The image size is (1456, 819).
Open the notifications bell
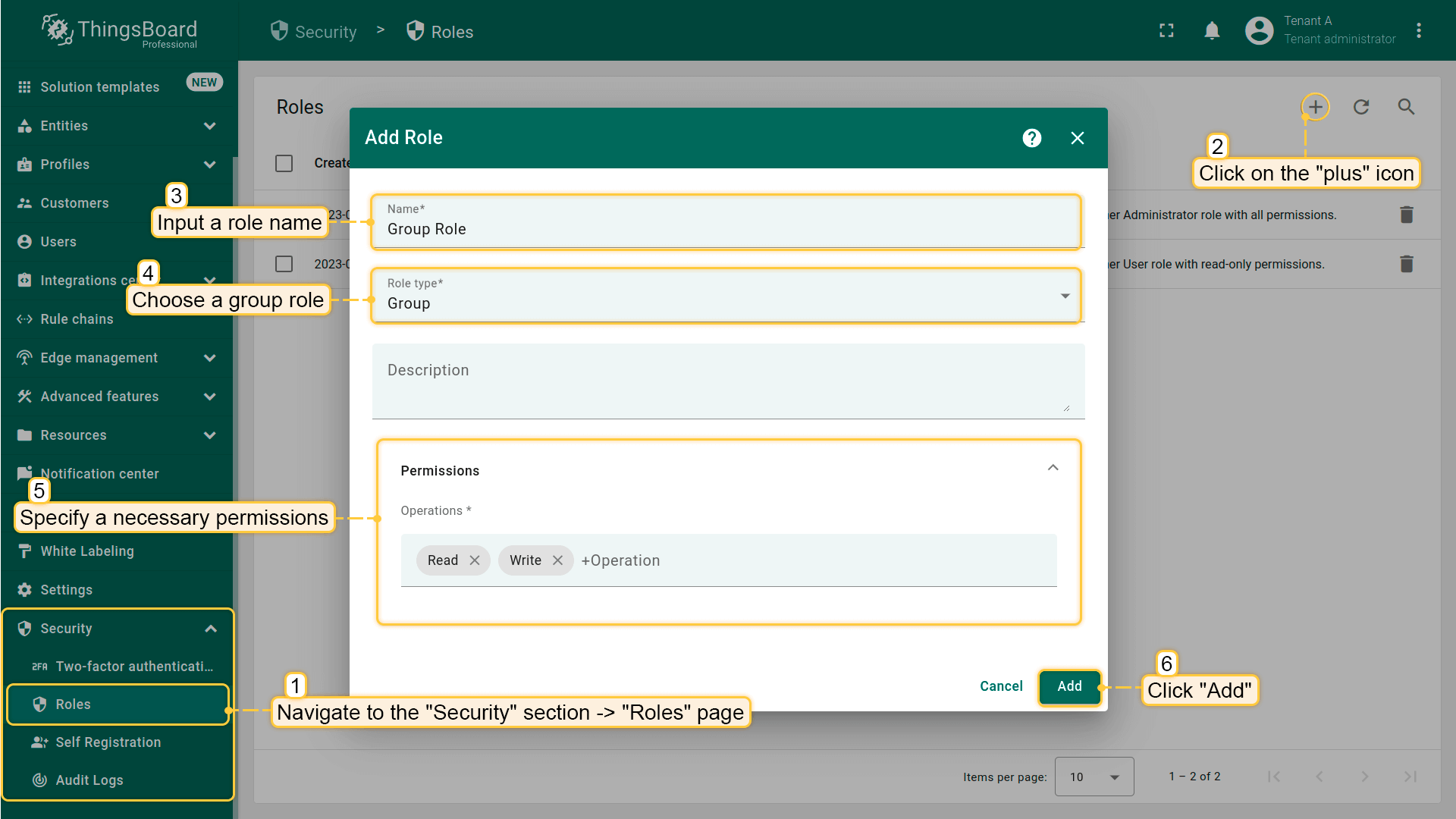click(x=1212, y=30)
